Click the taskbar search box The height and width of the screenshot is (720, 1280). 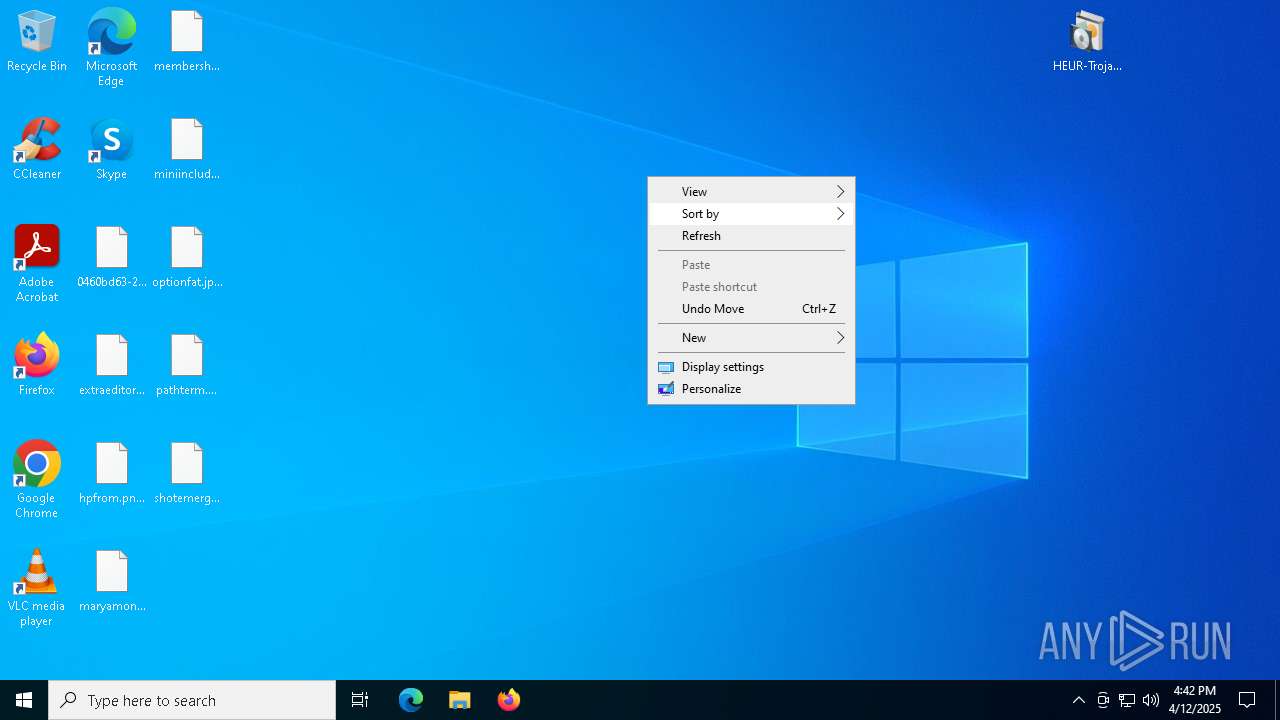[192, 700]
